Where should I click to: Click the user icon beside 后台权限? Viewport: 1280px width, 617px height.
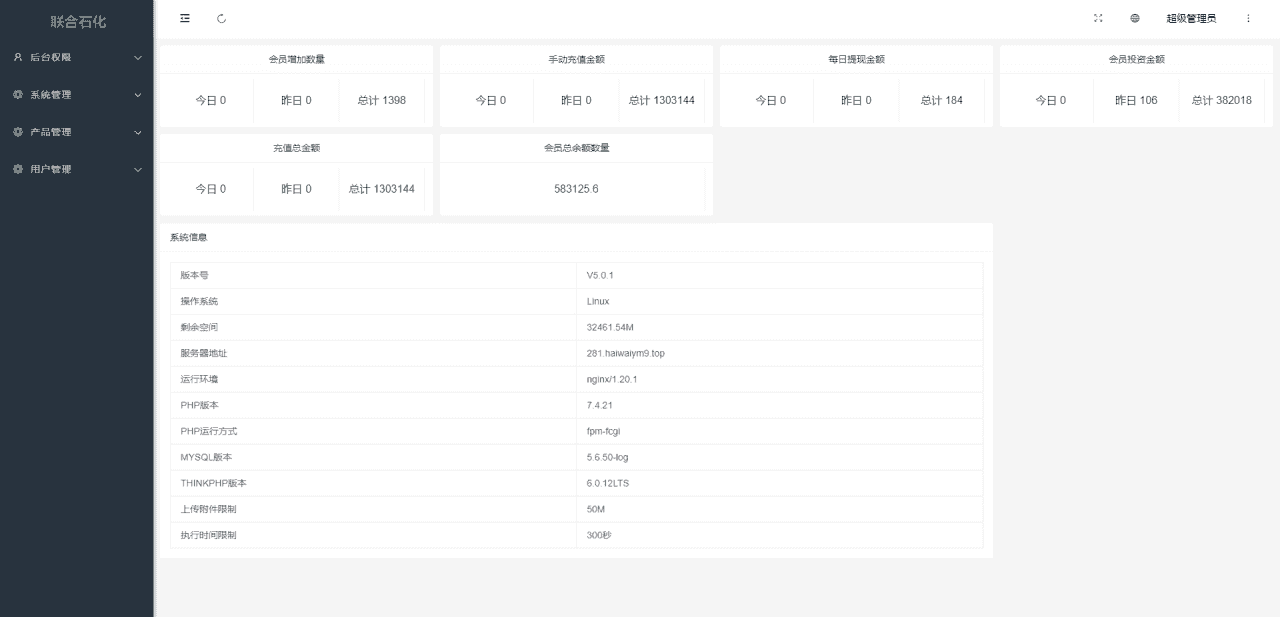(x=18, y=57)
